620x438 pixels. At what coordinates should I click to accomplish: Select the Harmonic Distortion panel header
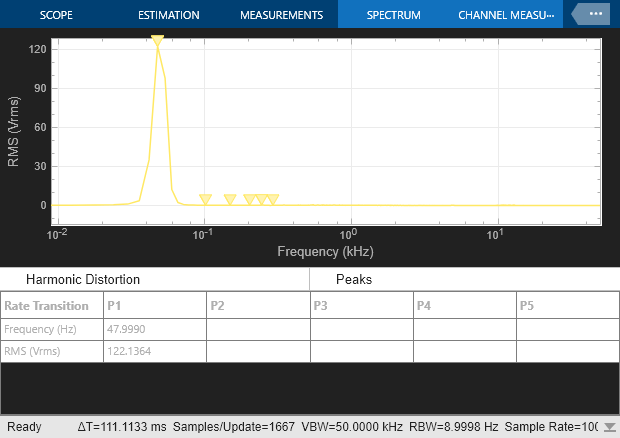[83, 280]
